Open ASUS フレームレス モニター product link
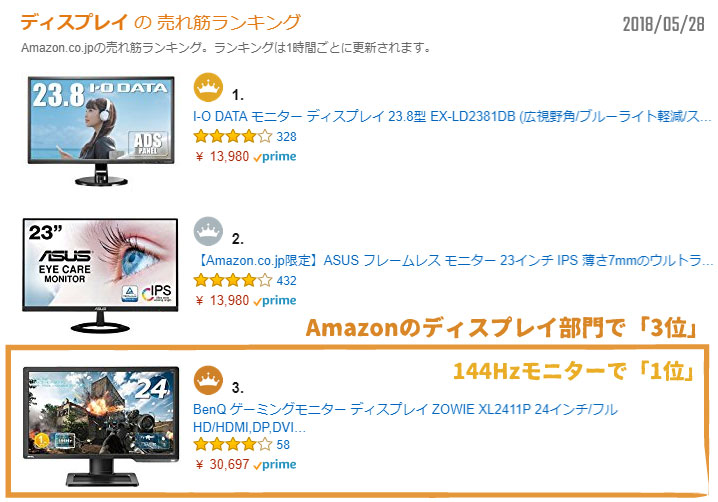 454,260
